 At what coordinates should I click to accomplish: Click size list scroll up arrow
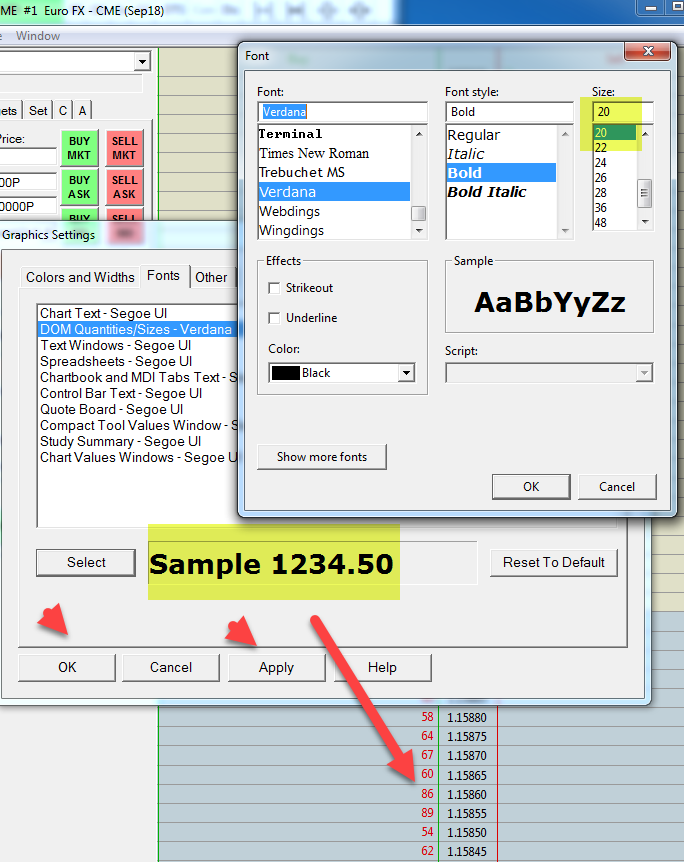[646, 134]
